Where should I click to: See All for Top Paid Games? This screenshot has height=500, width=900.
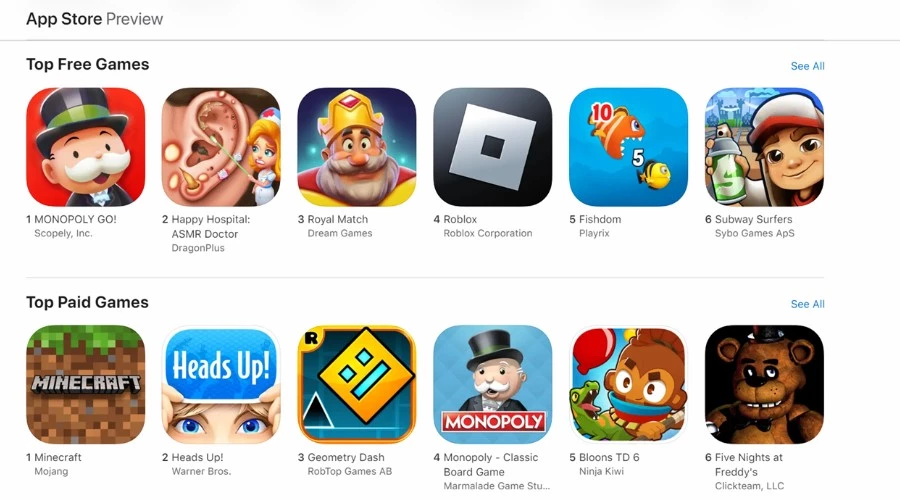pyautogui.click(x=807, y=304)
